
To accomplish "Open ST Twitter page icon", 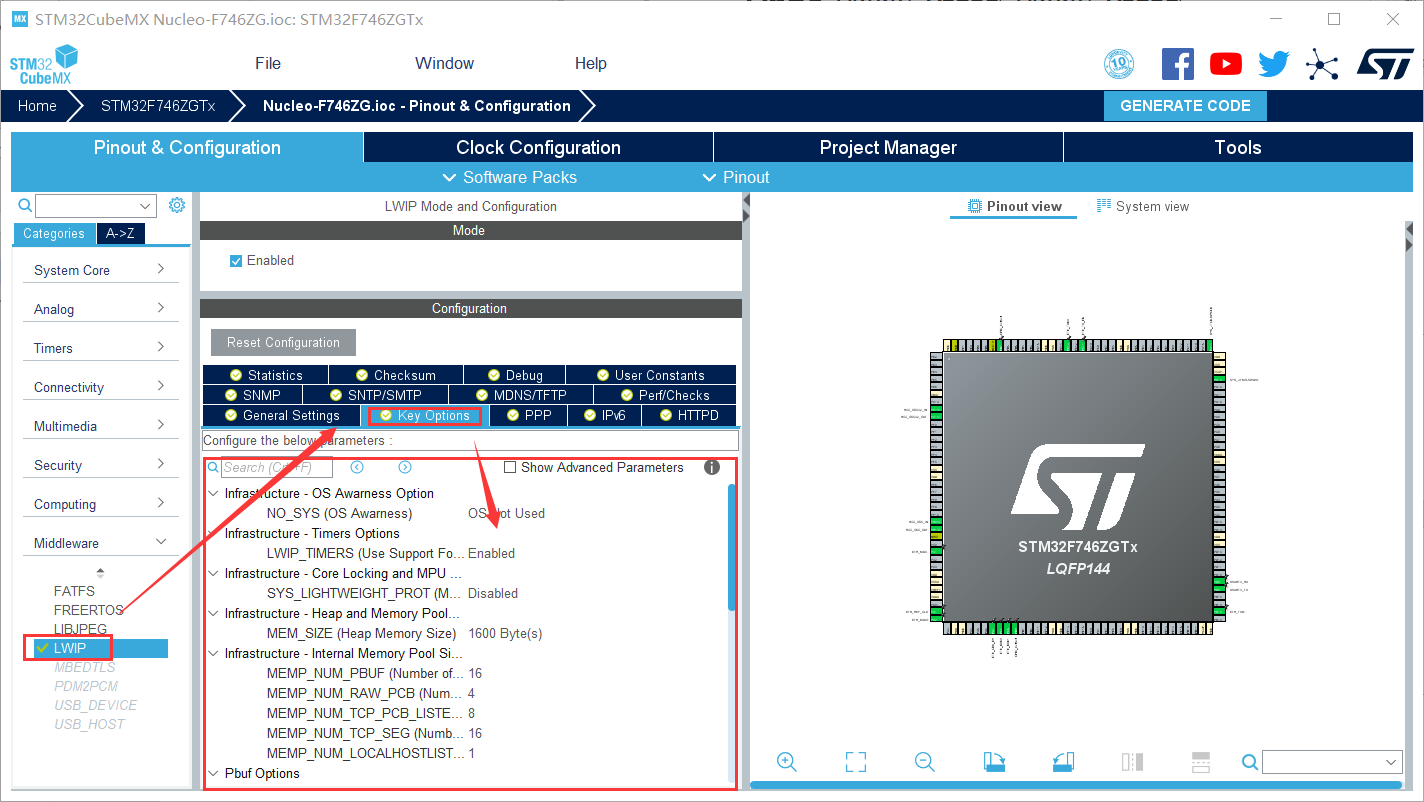I will pyautogui.click(x=1274, y=64).
